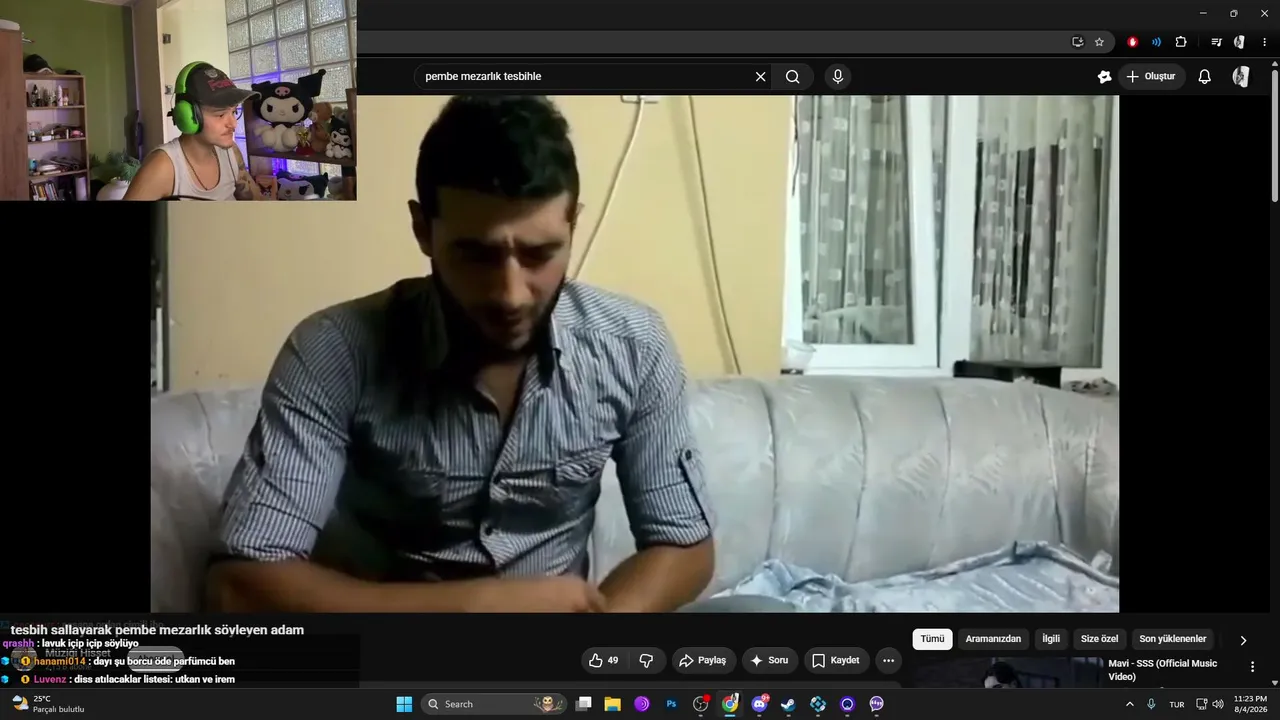Open Task View on the taskbar
This screenshot has width=1280, height=720.
click(584, 704)
